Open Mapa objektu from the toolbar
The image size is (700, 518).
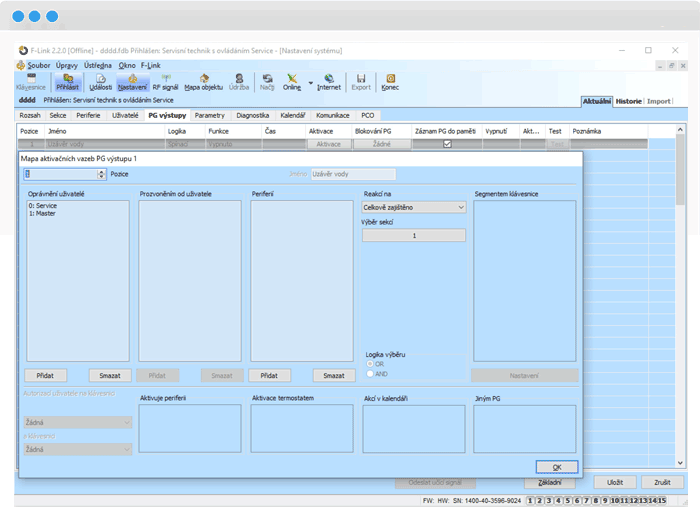(x=203, y=81)
